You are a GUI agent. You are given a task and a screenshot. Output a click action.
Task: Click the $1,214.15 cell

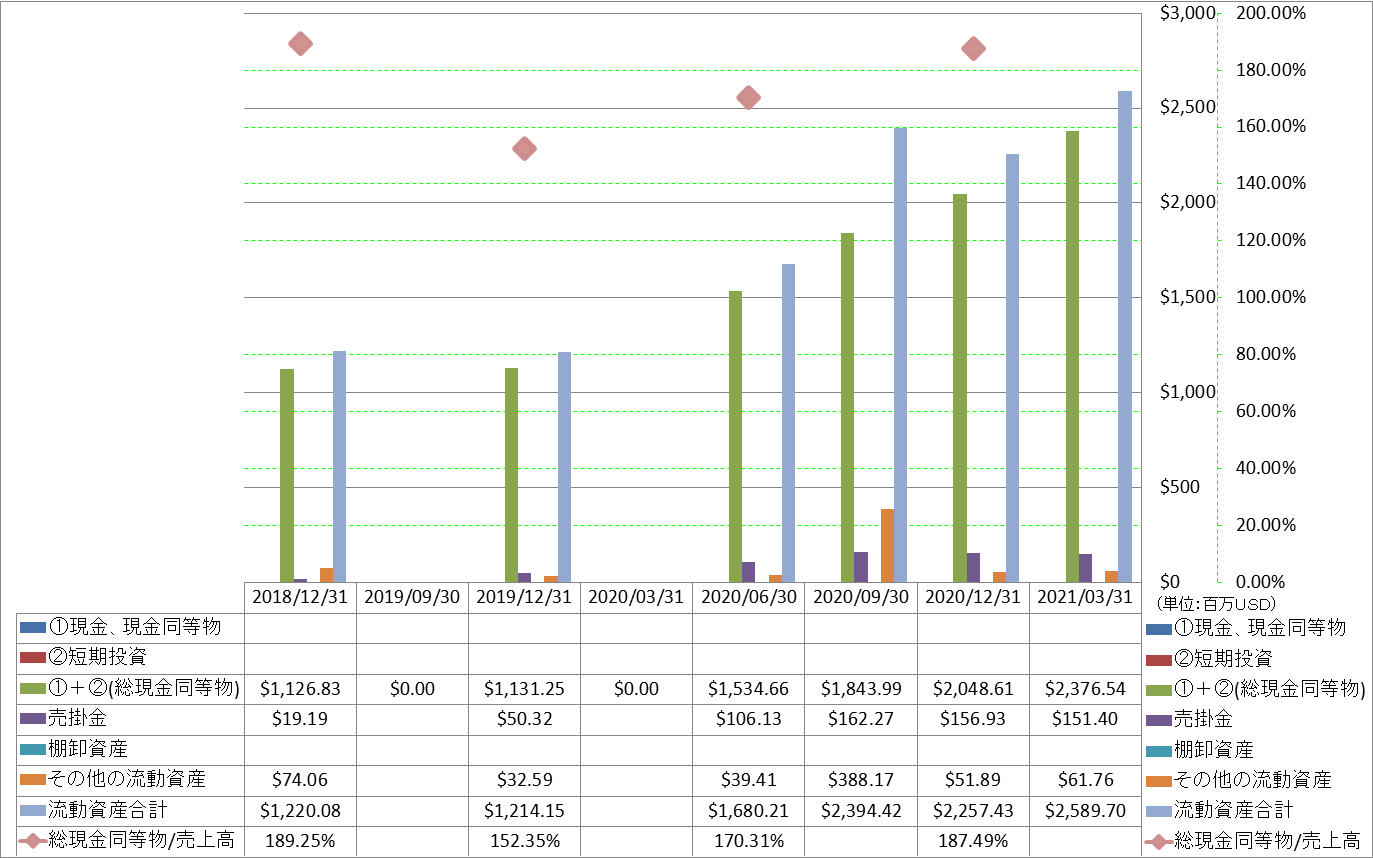click(524, 811)
